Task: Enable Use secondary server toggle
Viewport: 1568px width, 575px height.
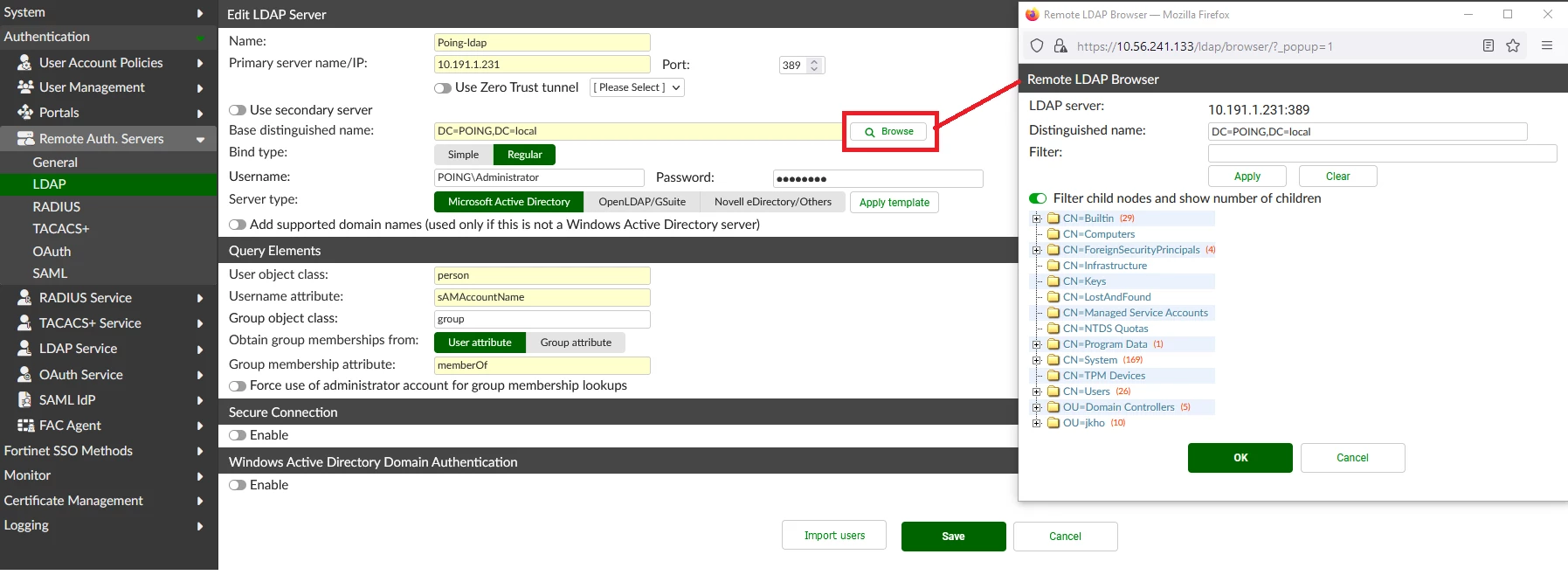Action: pos(238,110)
